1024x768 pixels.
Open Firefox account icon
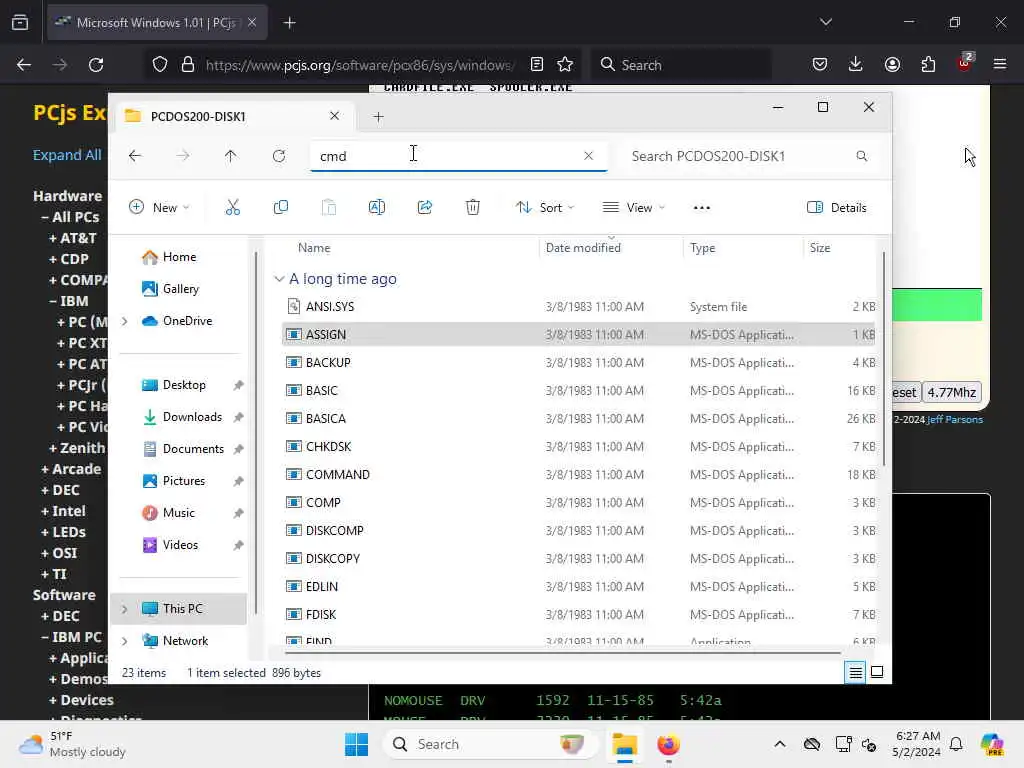pos(892,65)
